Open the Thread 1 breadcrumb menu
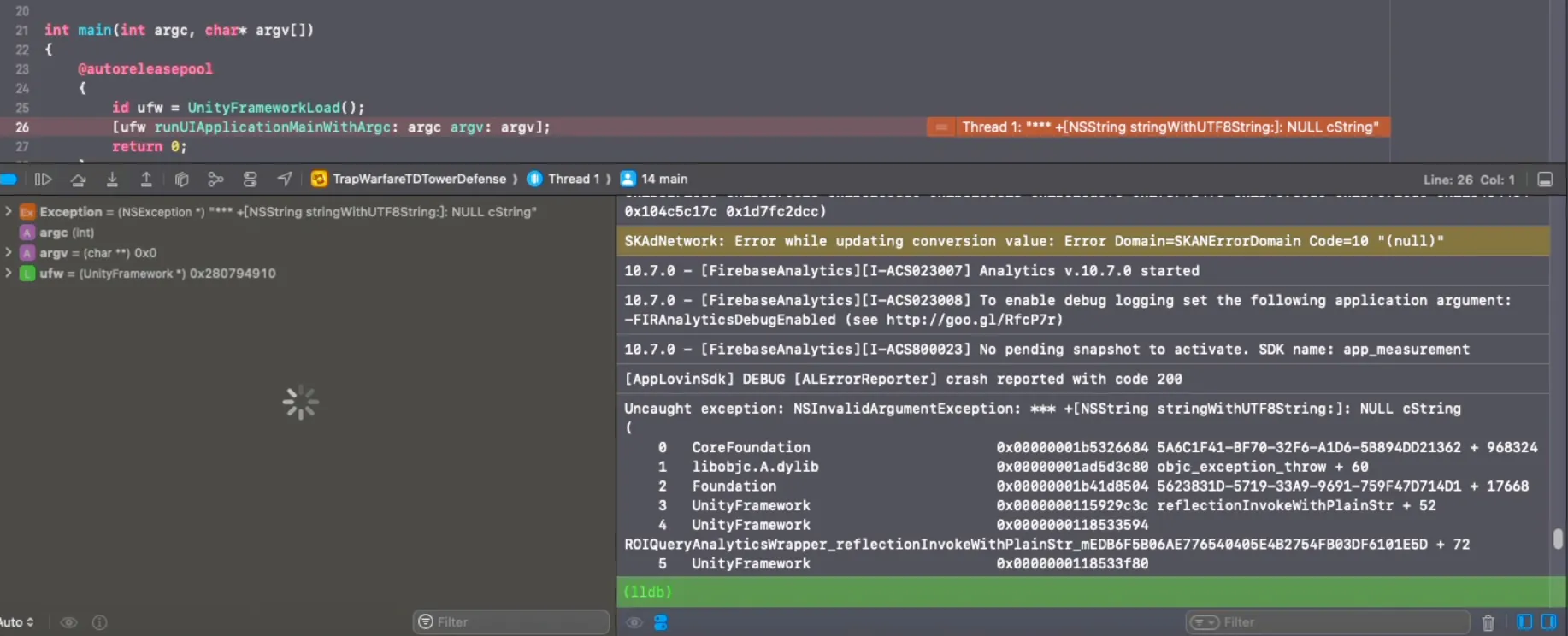The image size is (1568, 636). [564, 179]
